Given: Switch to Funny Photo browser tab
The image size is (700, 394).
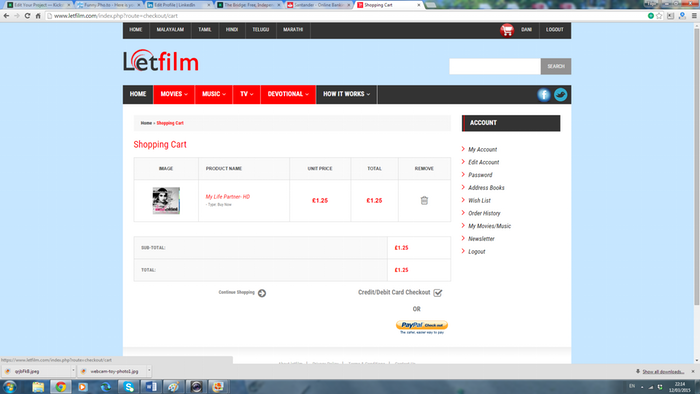Looking at the screenshot, I should tap(108, 5).
